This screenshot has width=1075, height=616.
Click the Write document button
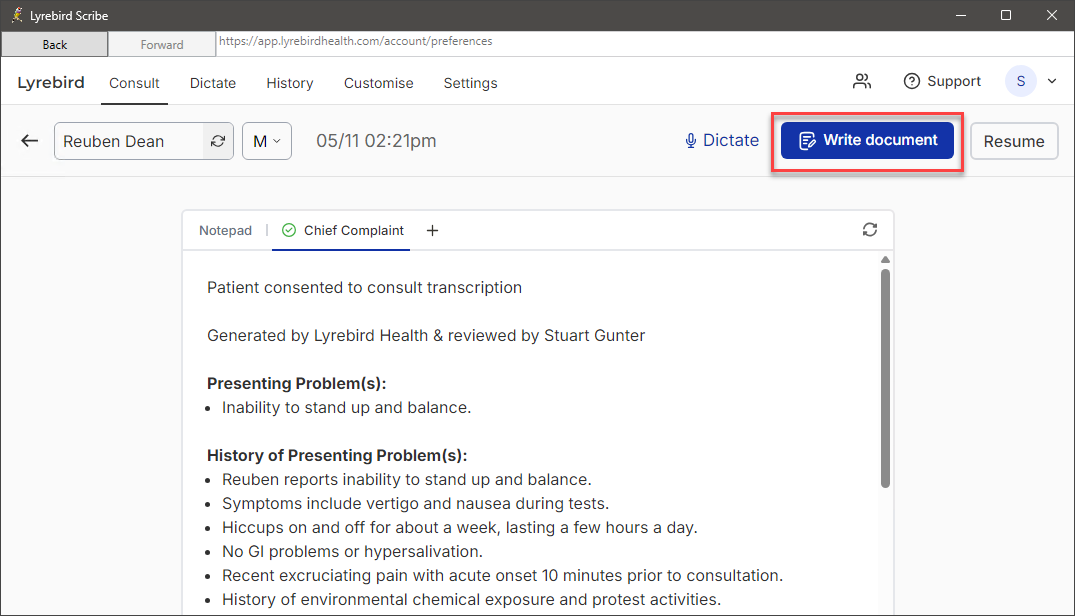[867, 140]
